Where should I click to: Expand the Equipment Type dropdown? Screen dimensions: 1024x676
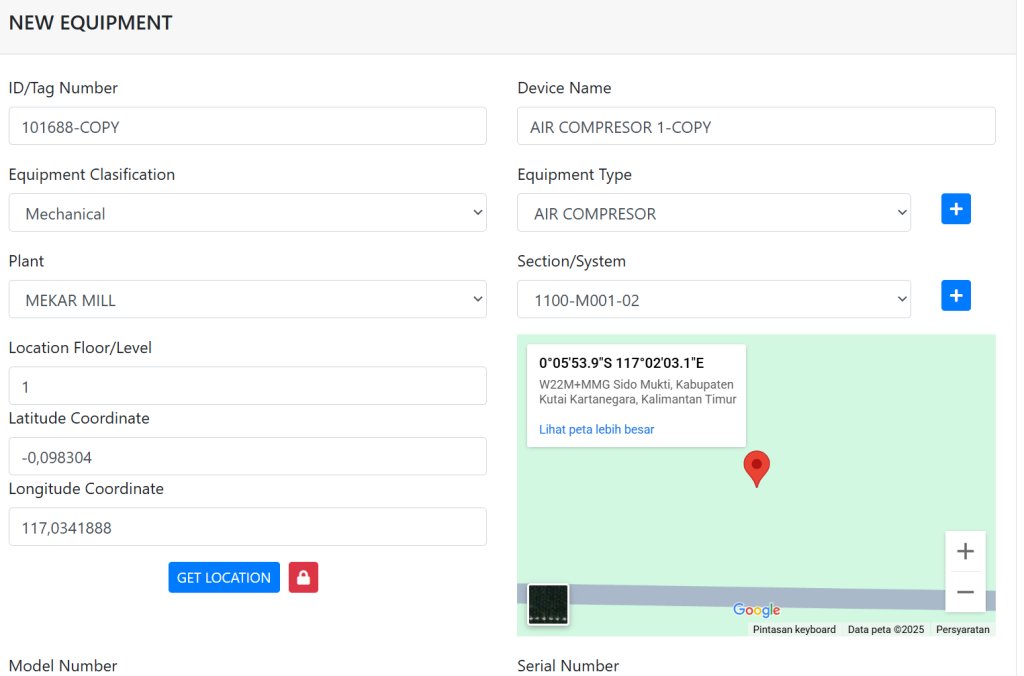(713, 213)
